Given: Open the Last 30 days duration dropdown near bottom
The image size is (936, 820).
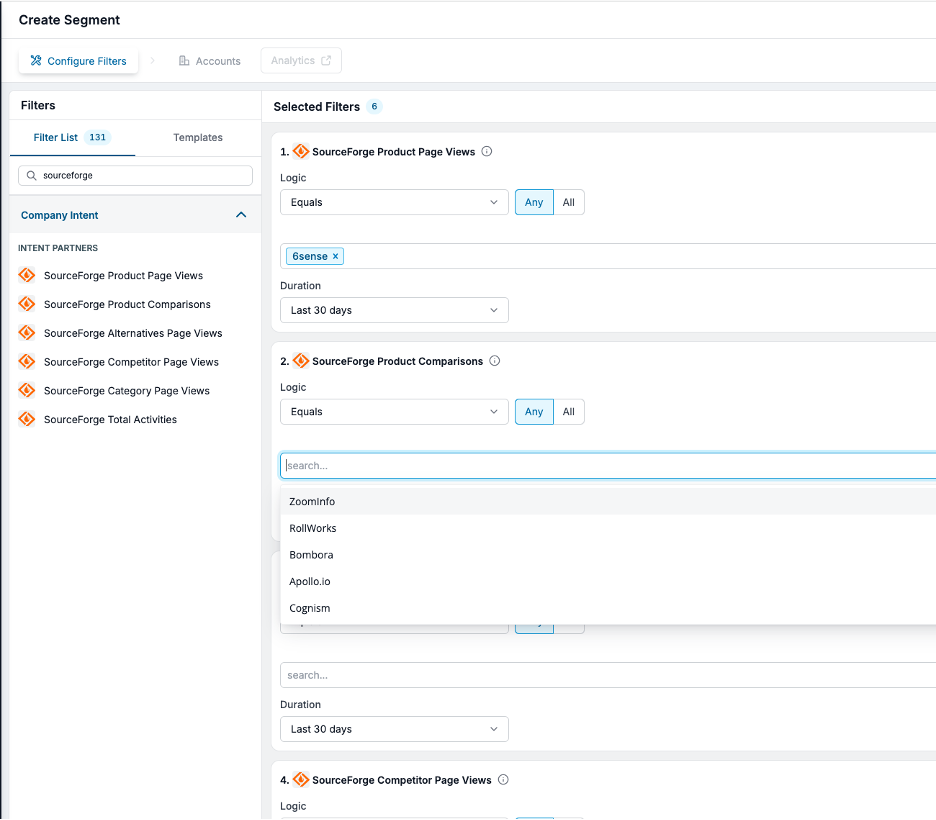Looking at the screenshot, I should click(x=394, y=729).
